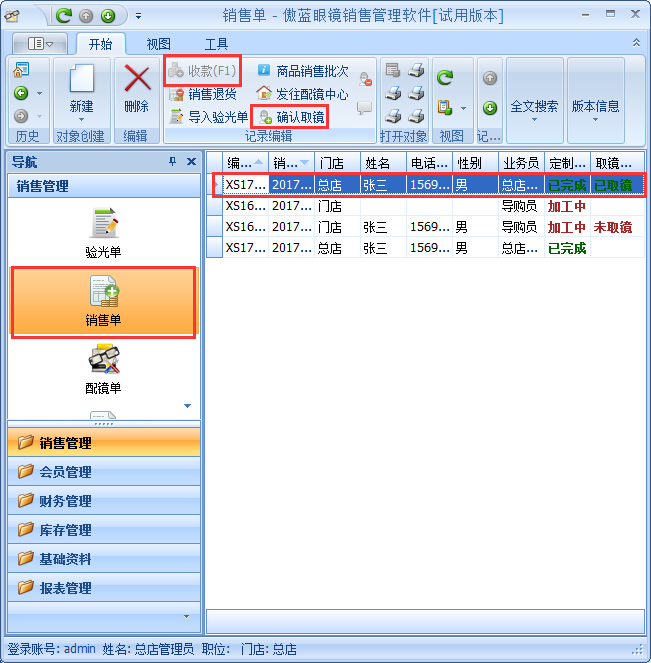
Task: Click the 新建 (New) button in ribbon
Action: [82, 90]
